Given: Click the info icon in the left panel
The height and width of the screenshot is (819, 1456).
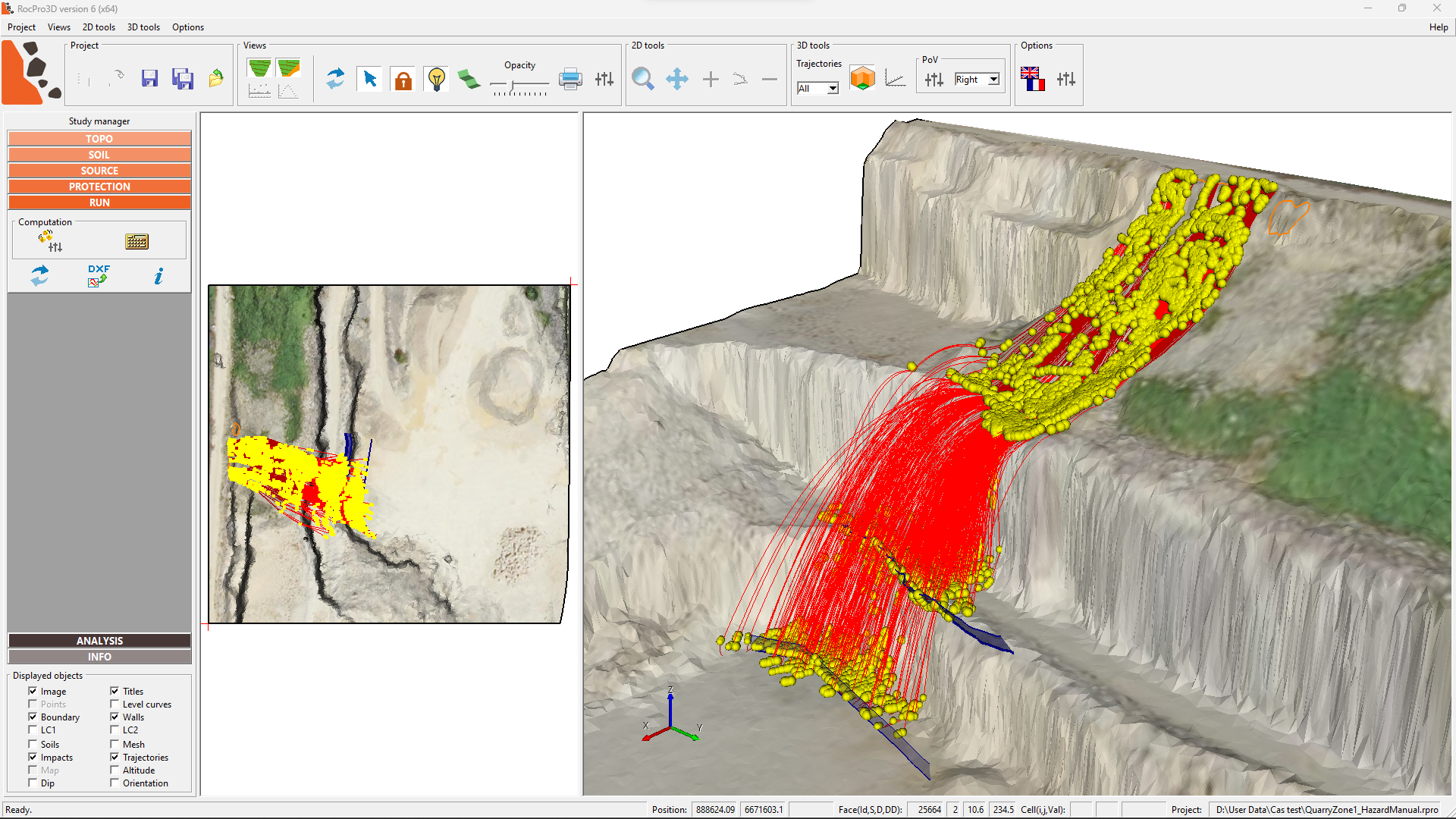Looking at the screenshot, I should point(159,276).
